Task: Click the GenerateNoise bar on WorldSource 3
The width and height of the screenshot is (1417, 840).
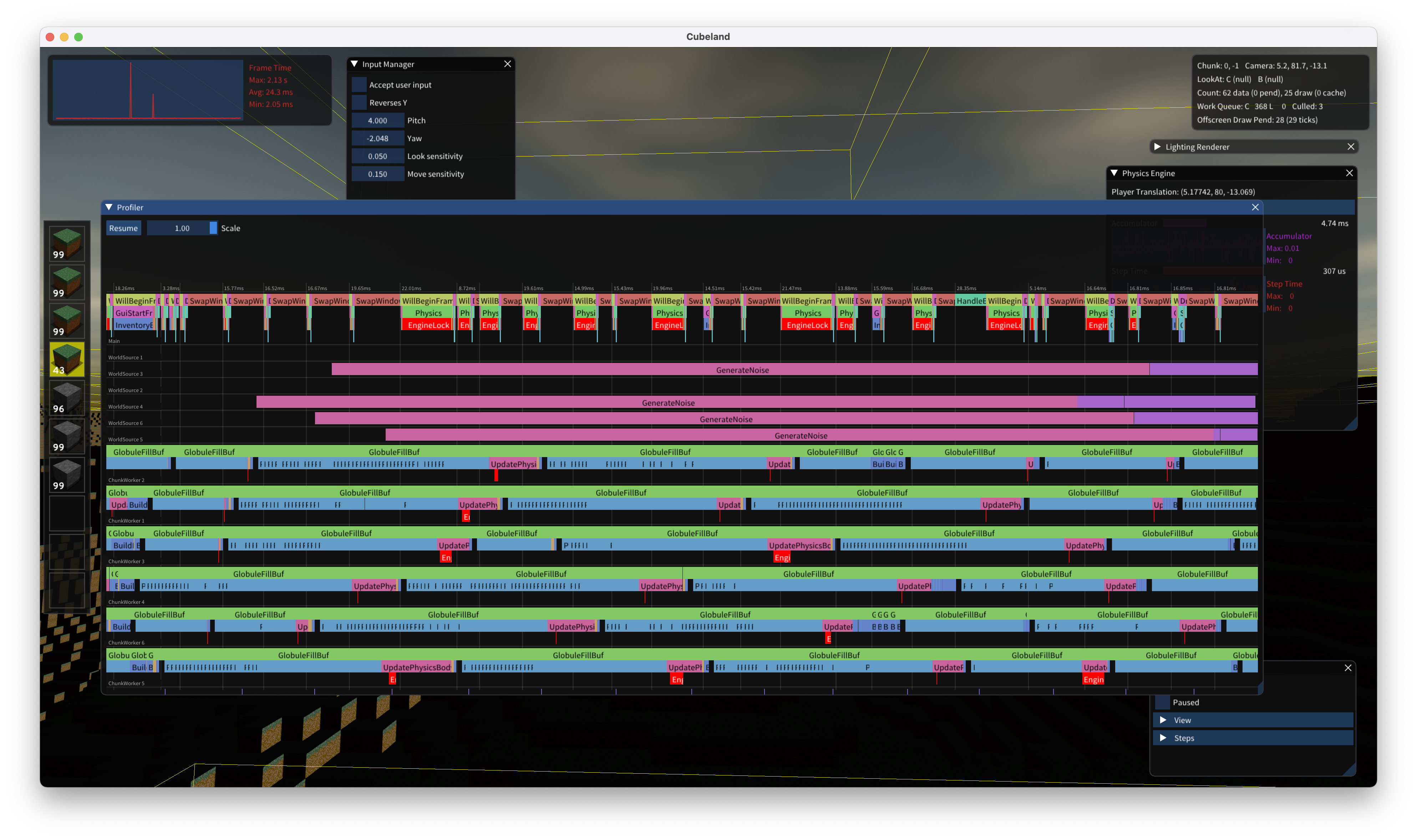Action: click(x=742, y=370)
